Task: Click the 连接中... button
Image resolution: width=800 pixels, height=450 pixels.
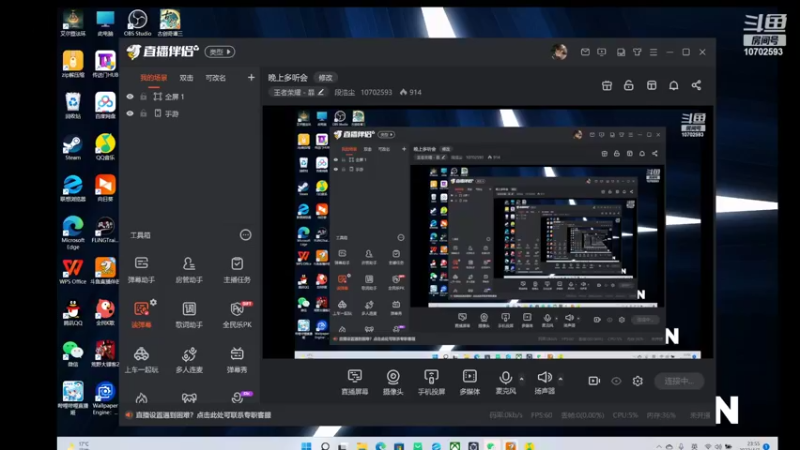Action: (x=679, y=381)
